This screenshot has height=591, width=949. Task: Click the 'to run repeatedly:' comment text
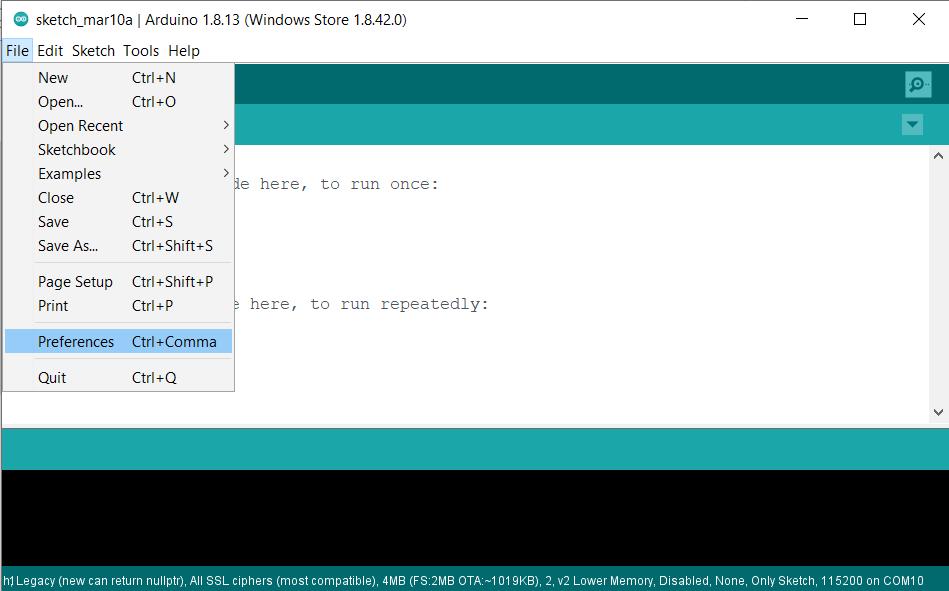[399, 304]
